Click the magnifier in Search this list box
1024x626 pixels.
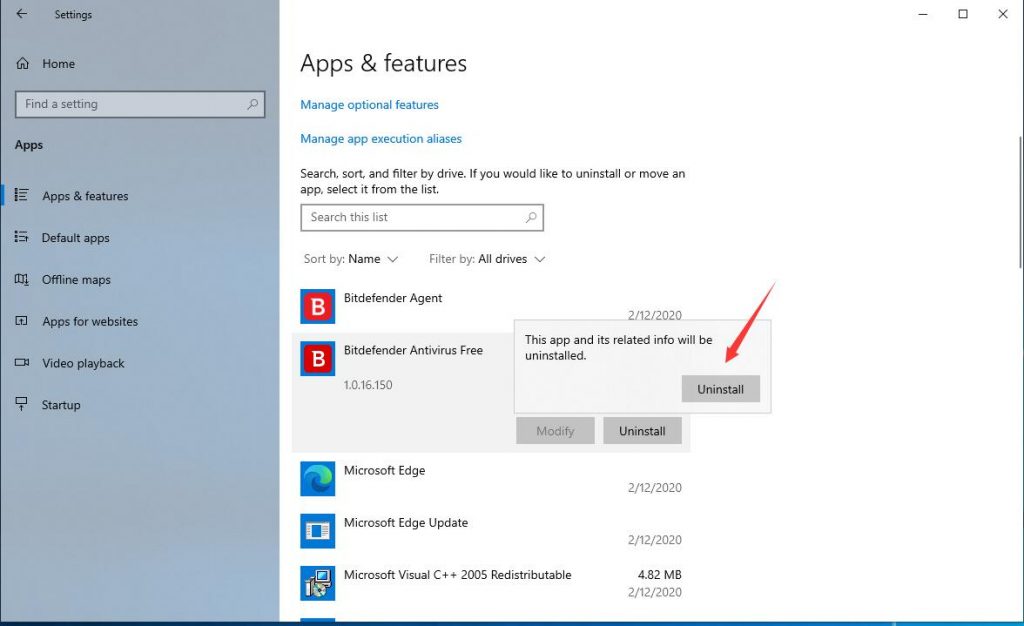[x=531, y=217]
